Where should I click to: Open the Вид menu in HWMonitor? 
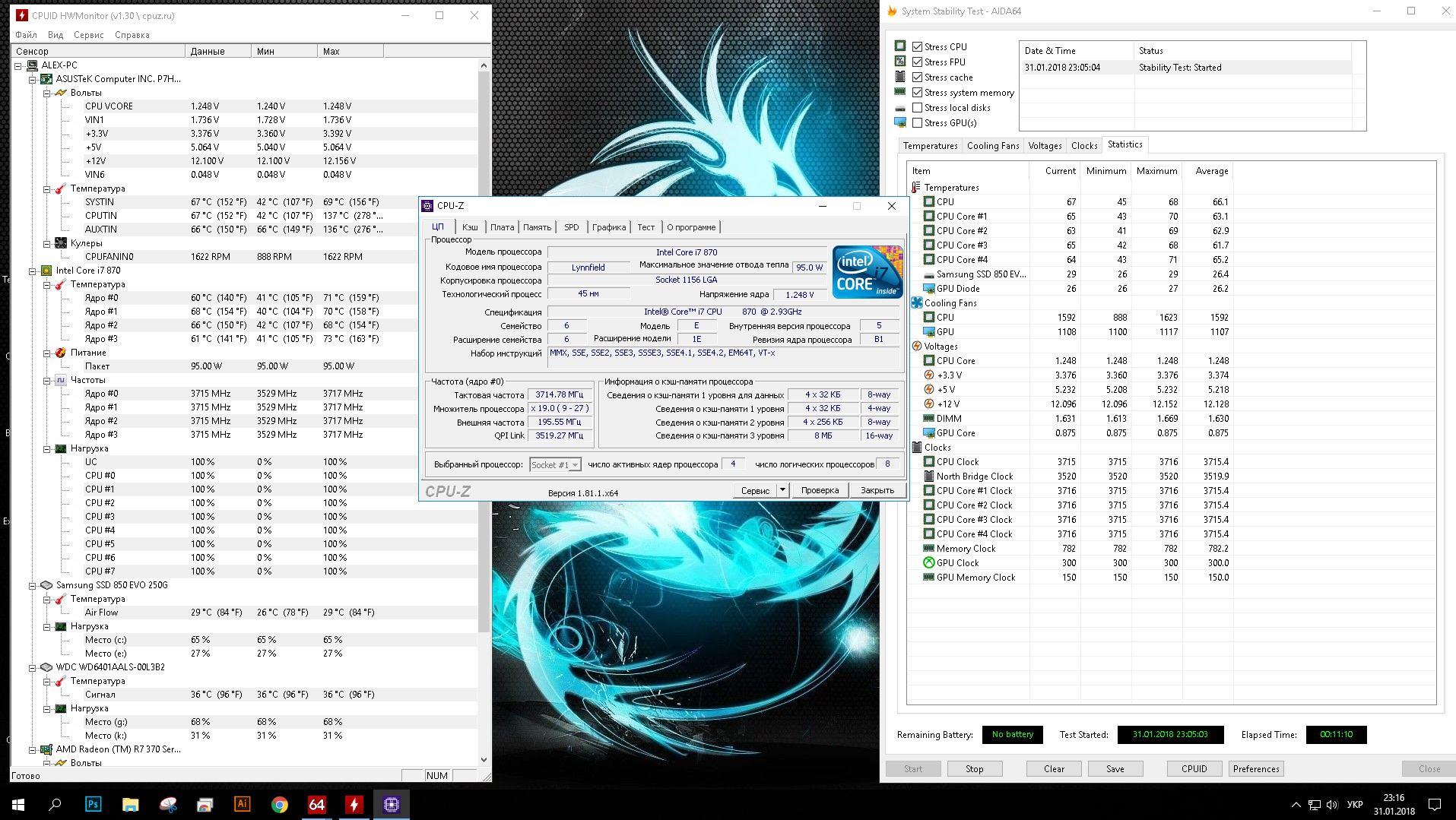tap(56, 35)
